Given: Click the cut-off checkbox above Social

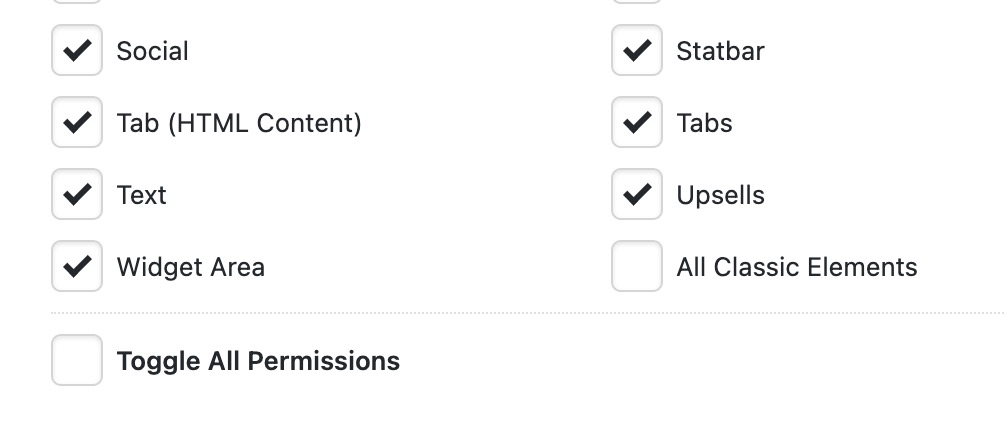Looking at the screenshot, I should pyautogui.click(x=77, y=1).
